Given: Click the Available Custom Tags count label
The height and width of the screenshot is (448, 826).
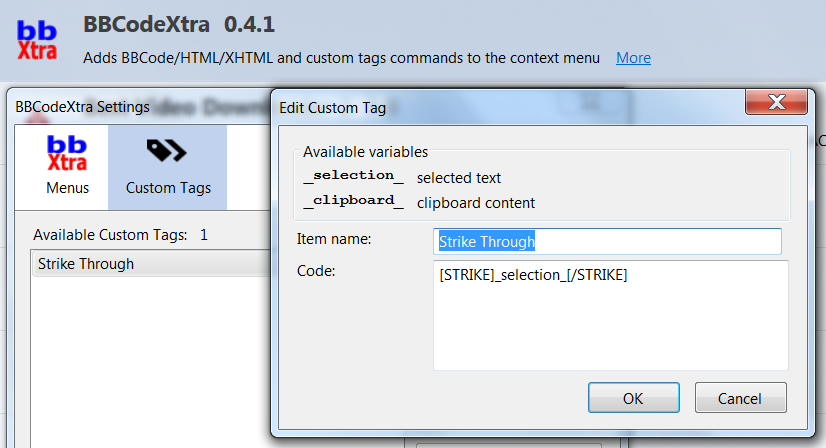Looking at the screenshot, I should click(120, 235).
